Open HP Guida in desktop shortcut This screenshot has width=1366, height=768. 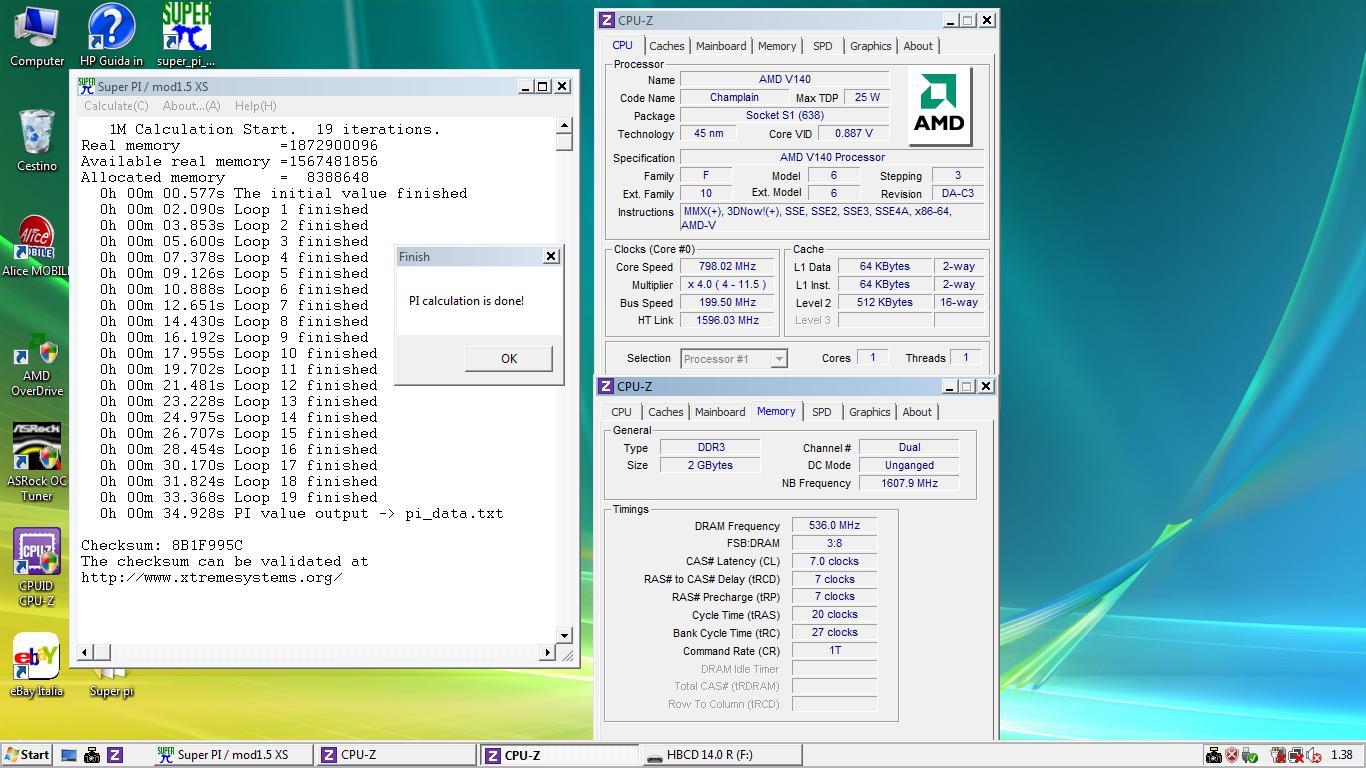[x=111, y=37]
